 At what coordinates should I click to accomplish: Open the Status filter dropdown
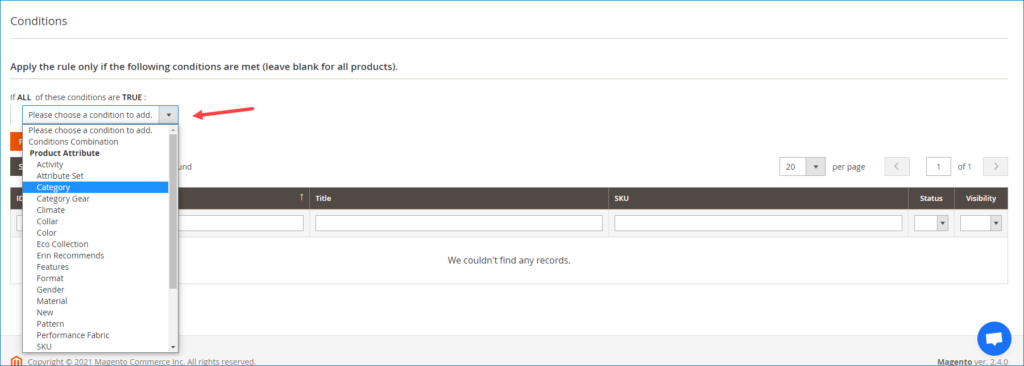931,223
